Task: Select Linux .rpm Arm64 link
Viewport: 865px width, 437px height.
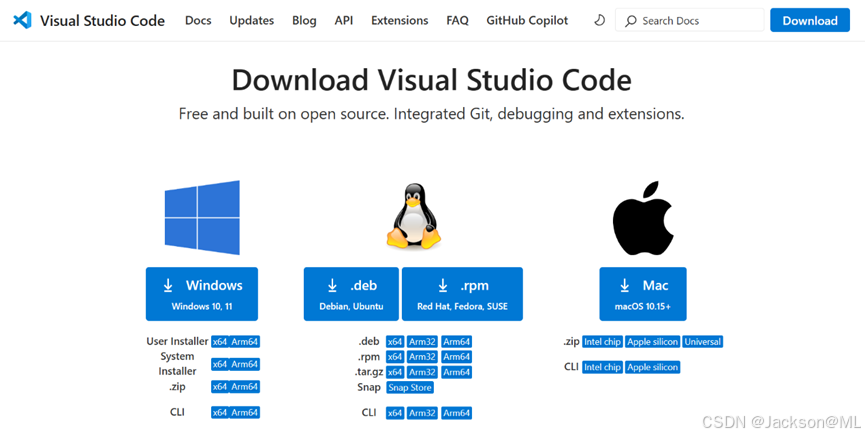Action: tap(456, 357)
